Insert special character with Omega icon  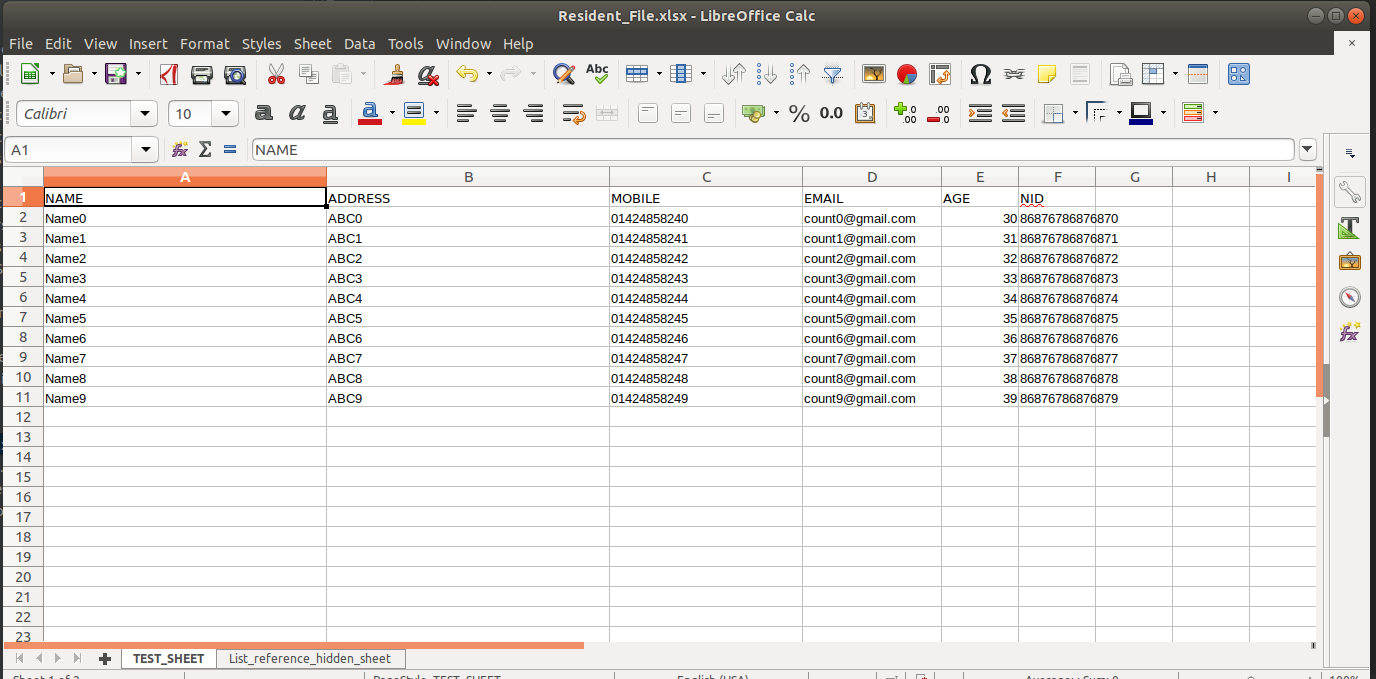coord(981,74)
